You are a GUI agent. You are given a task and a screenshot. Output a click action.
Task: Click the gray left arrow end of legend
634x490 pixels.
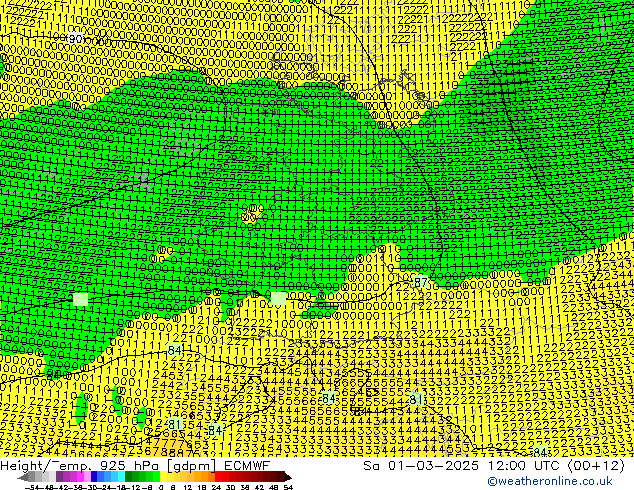coord(22,477)
